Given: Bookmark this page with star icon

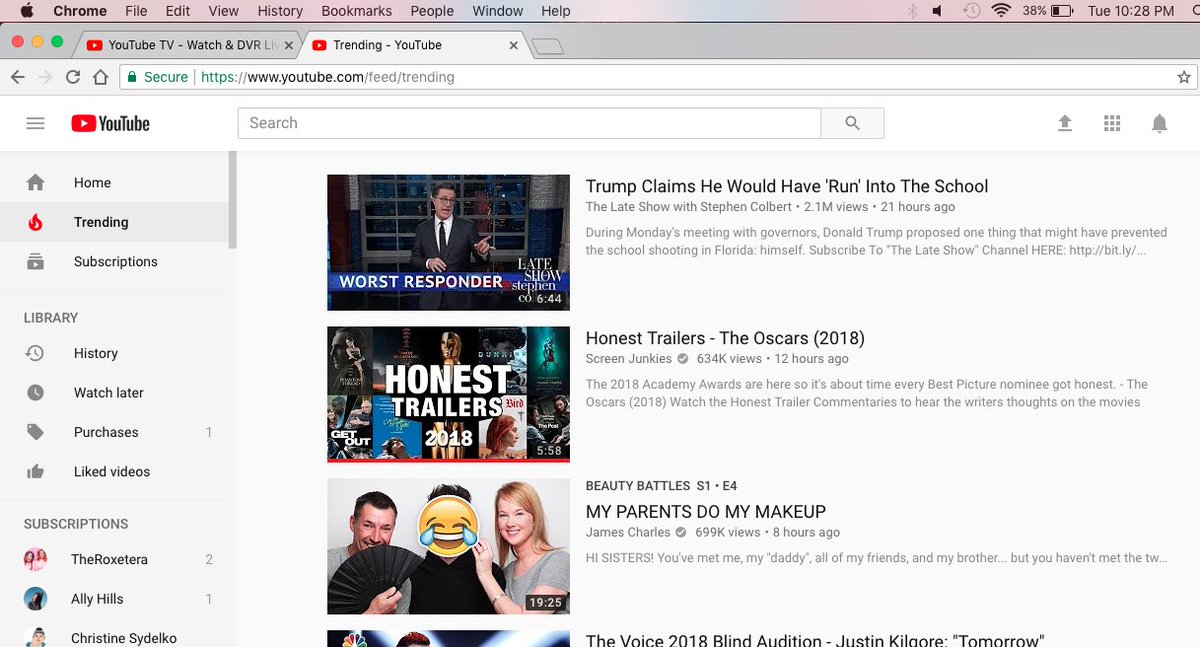Looking at the screenshot, I should pos(1184,77).
